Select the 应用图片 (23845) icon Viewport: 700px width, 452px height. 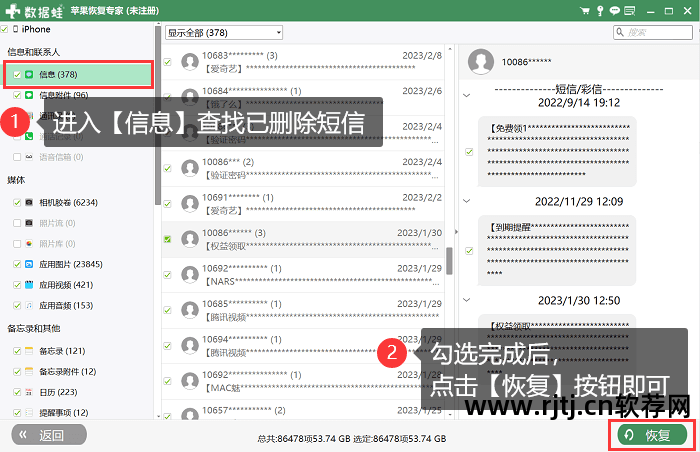pyautogui.click(x=29, y=264)
